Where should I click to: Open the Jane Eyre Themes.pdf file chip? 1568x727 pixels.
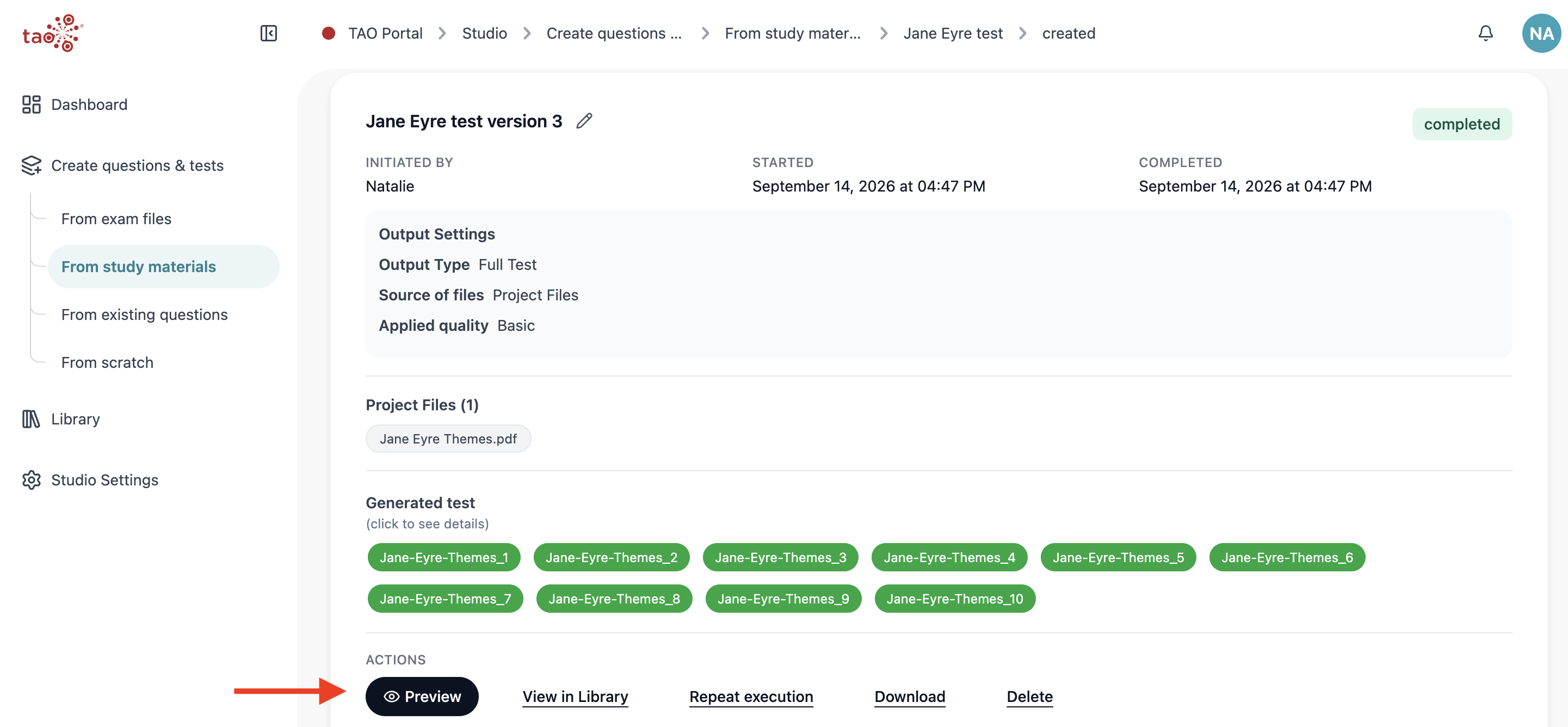448,439
